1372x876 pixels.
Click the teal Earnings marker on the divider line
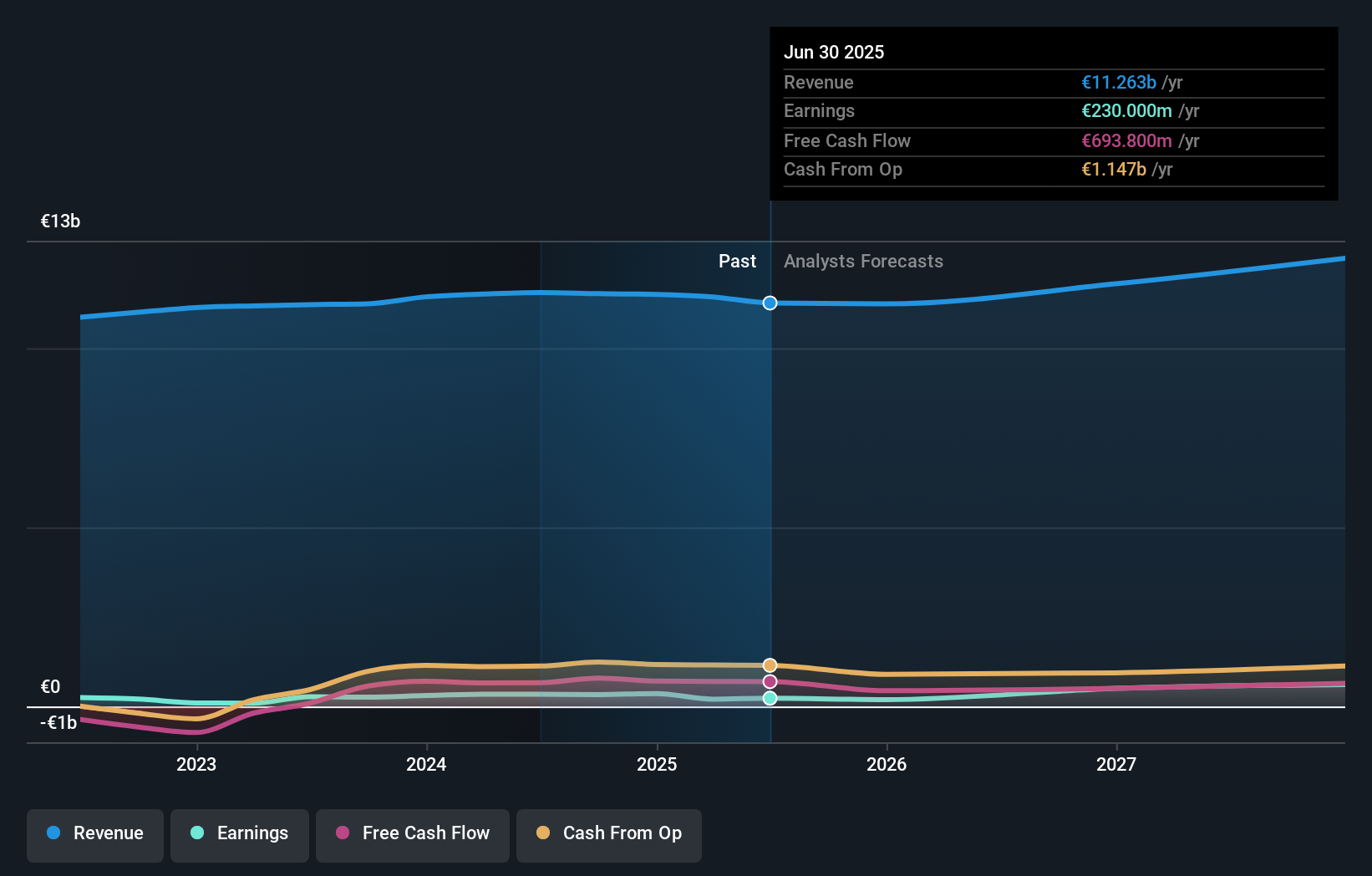[769, 699]
